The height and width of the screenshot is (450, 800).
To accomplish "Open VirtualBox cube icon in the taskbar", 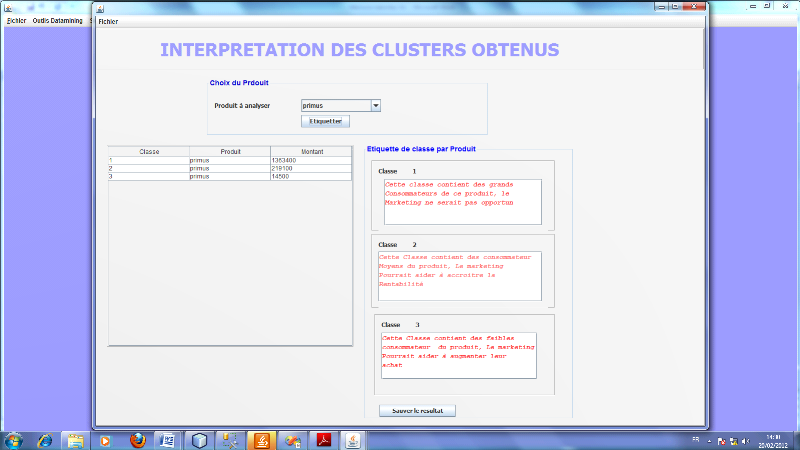I will click(x=199, y=440).
